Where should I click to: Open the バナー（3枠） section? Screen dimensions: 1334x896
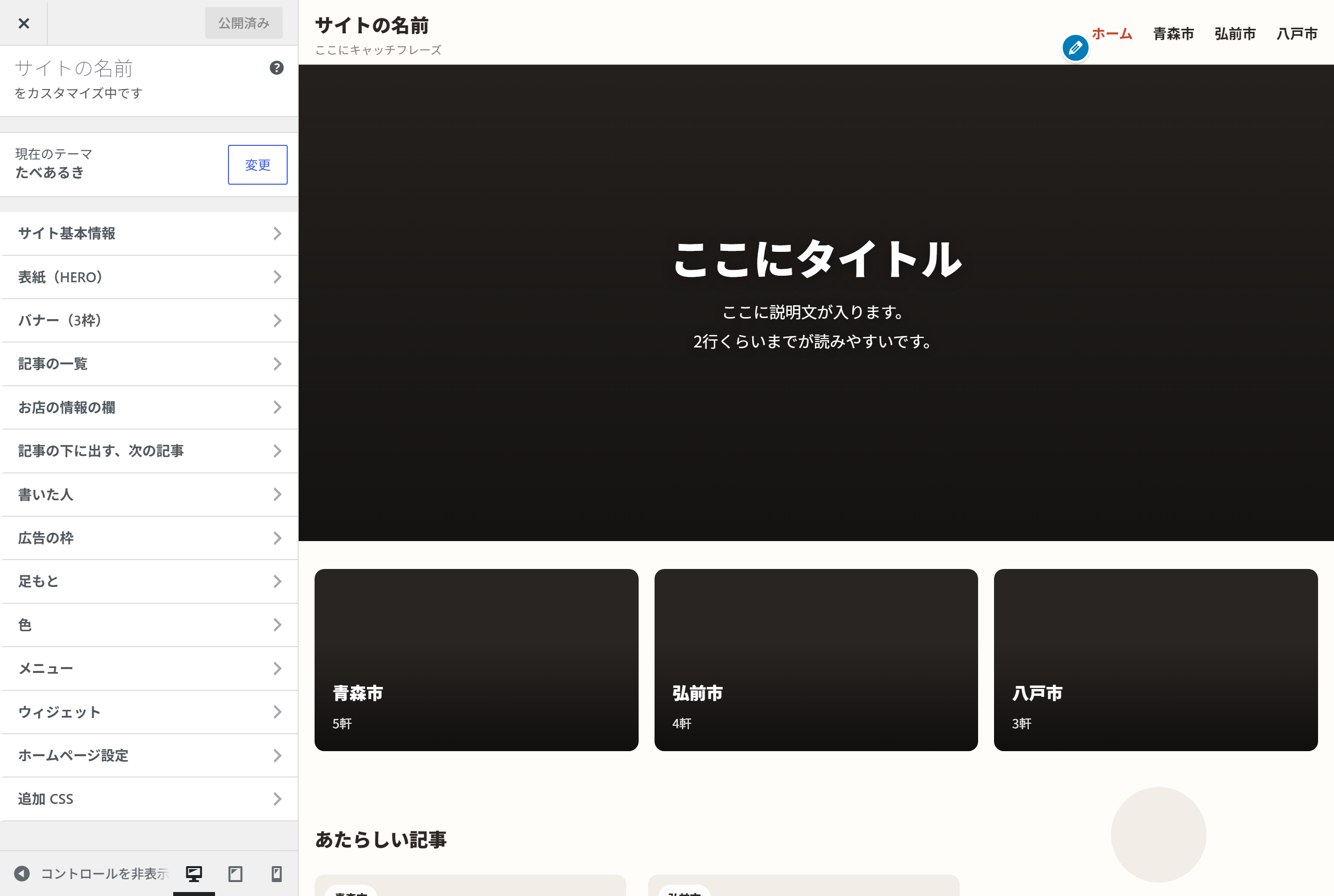coord(149,321)
